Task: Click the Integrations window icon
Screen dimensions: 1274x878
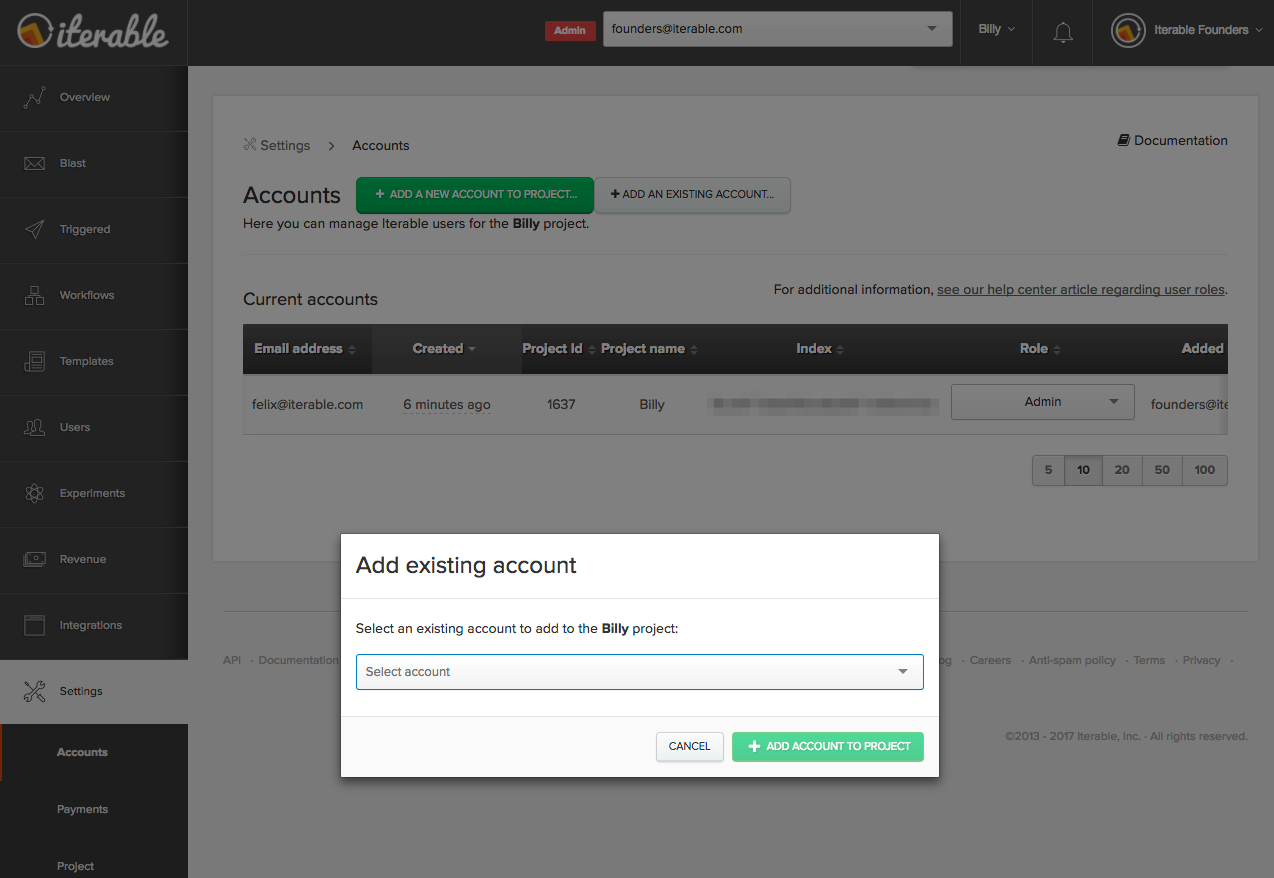Action: tap(35, 625)
